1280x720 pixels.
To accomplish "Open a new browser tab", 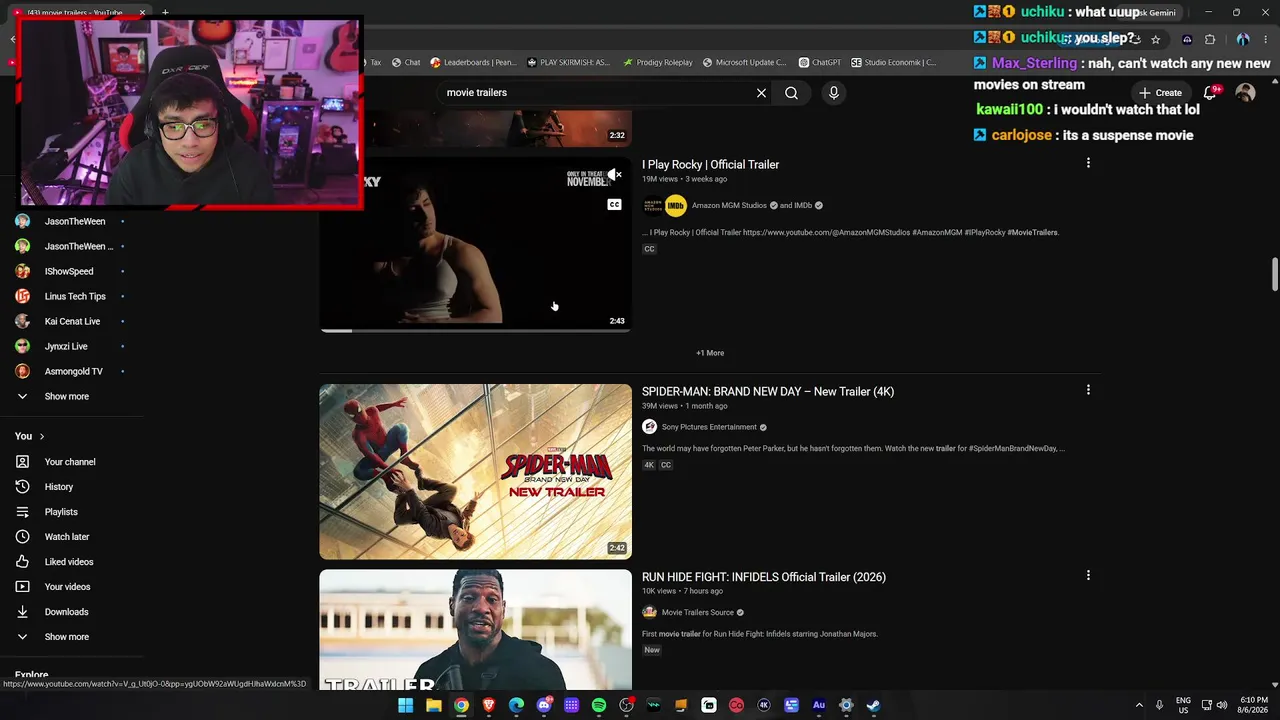I will 165,12.
